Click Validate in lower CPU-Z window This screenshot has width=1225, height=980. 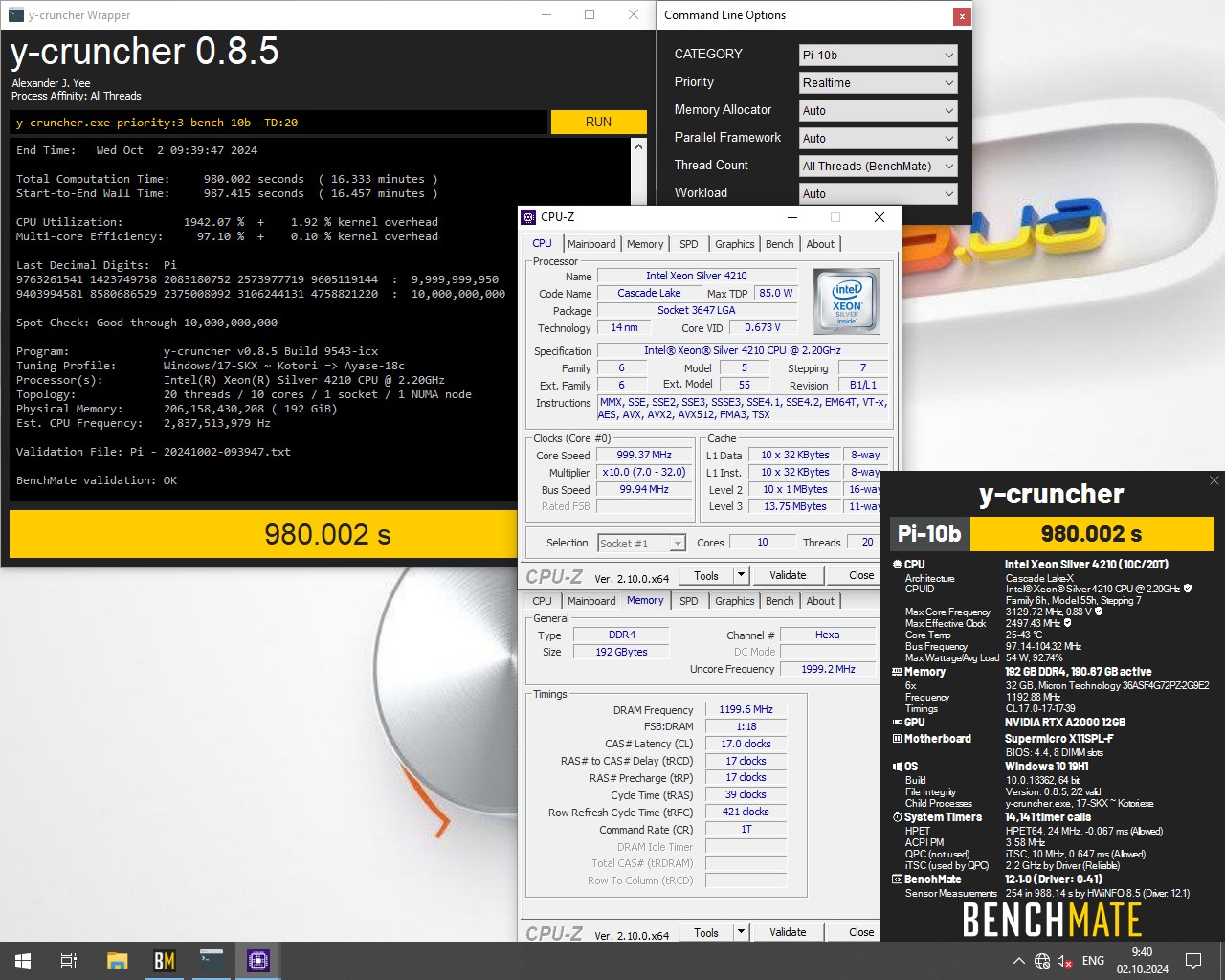click(788, 932)
